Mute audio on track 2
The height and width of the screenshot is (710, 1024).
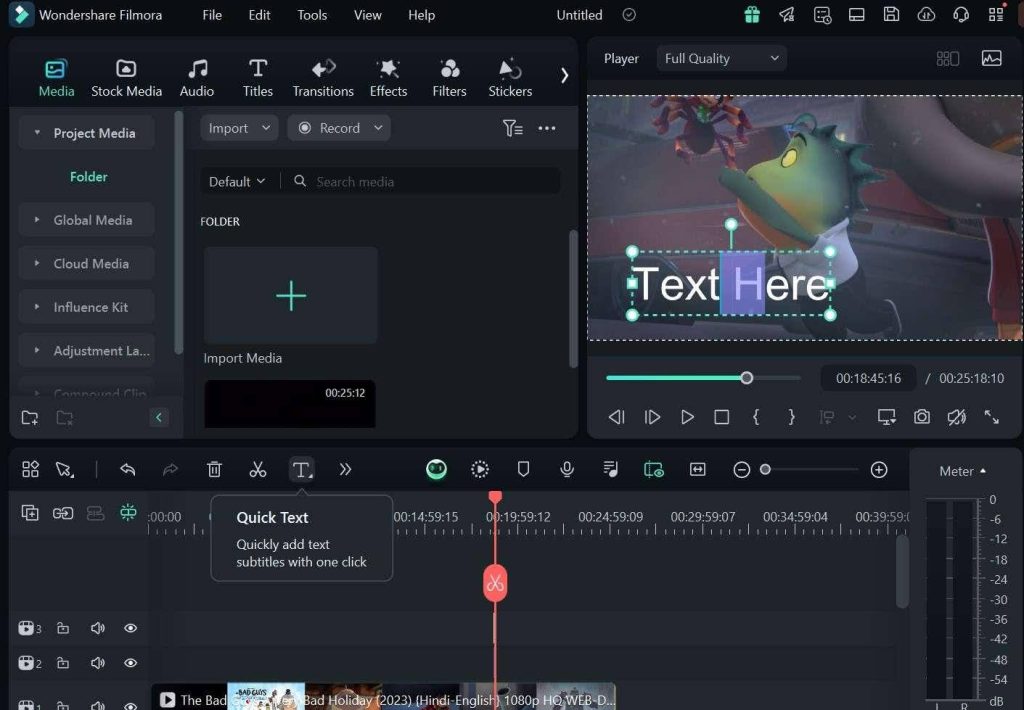click(x=97, y=663)
